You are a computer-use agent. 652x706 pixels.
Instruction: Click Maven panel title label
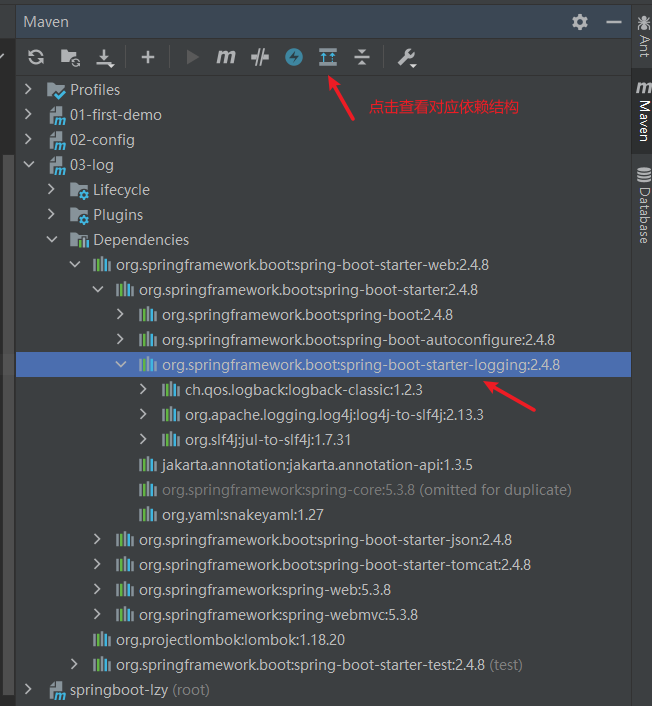(x=46, y=22)
